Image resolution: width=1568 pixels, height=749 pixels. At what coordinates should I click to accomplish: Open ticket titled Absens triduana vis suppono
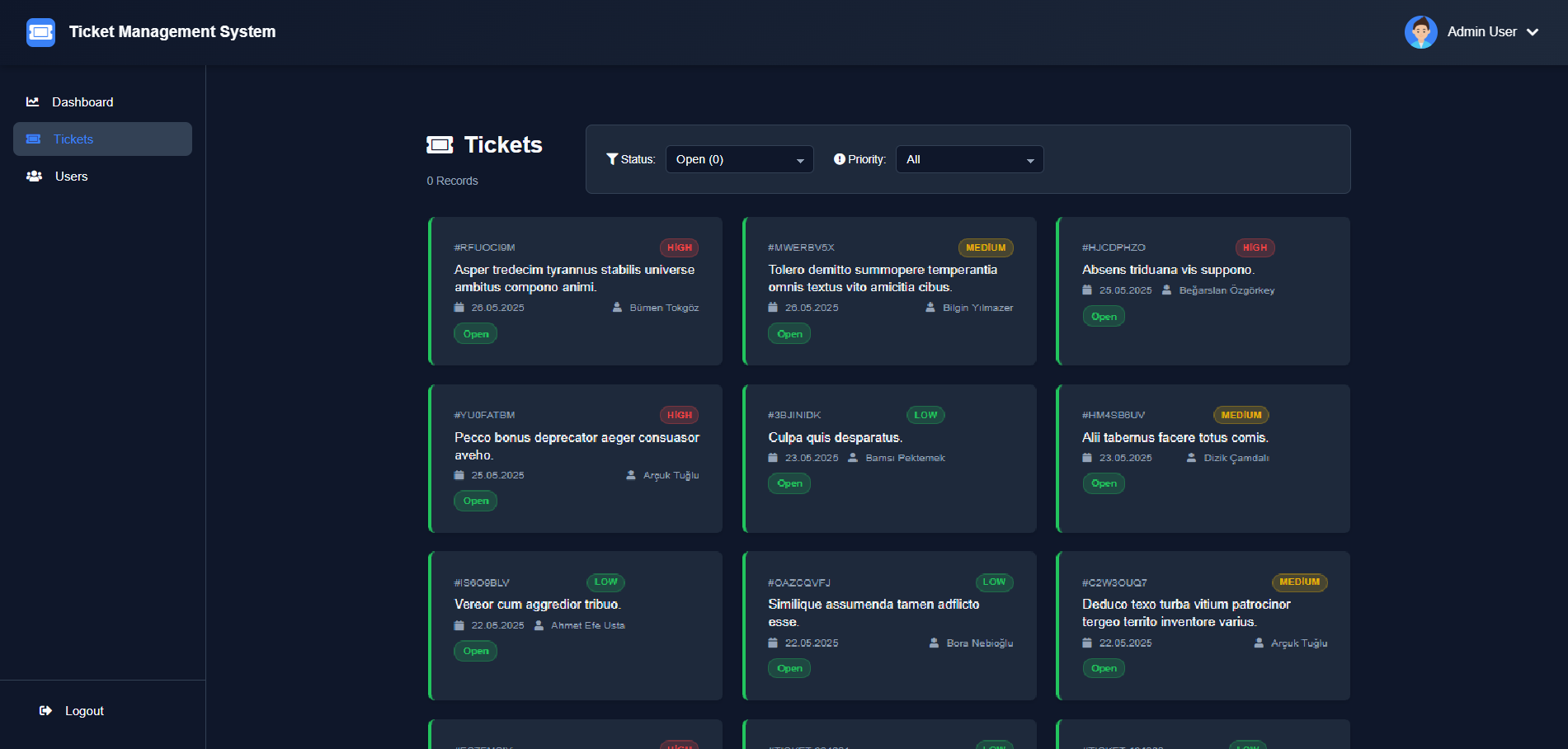click(1168, 269)
